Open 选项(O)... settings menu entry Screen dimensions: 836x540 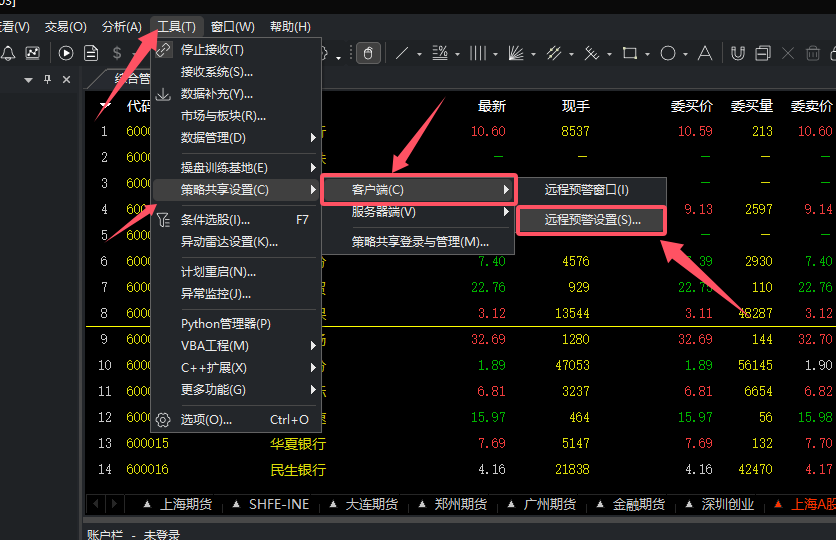tap(237, 420)
